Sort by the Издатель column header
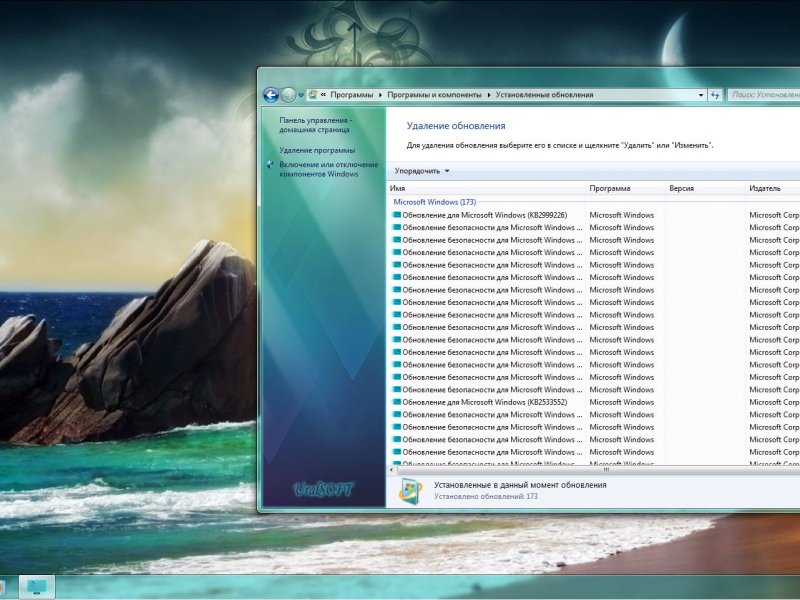 pos(773,188)
